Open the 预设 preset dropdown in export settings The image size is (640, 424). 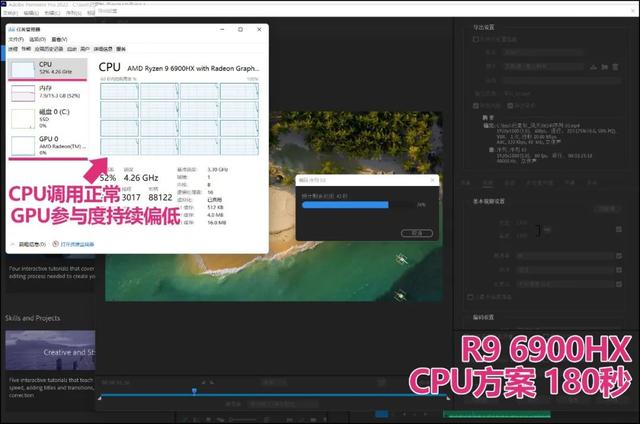tap(543, 67)
